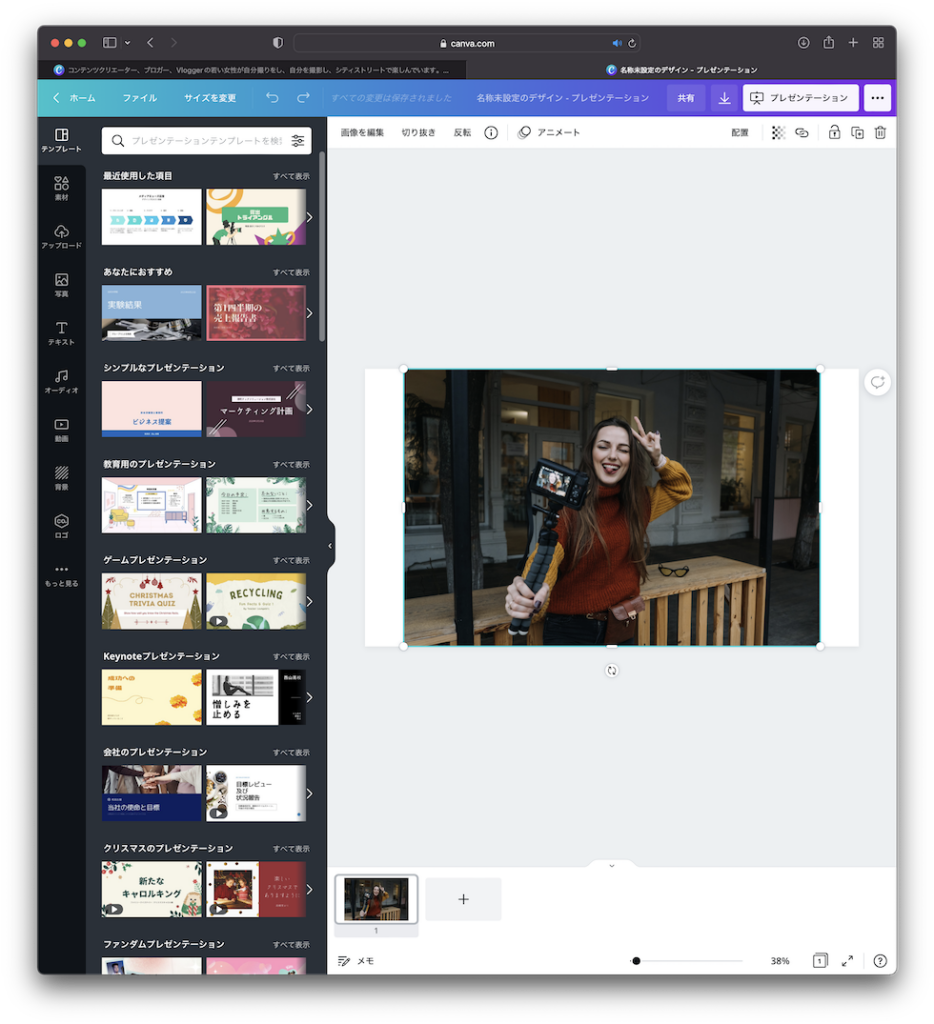Toggle the transparency checkerboard icon
This screenshot has width=934, height=1024.
pos(778,132)
